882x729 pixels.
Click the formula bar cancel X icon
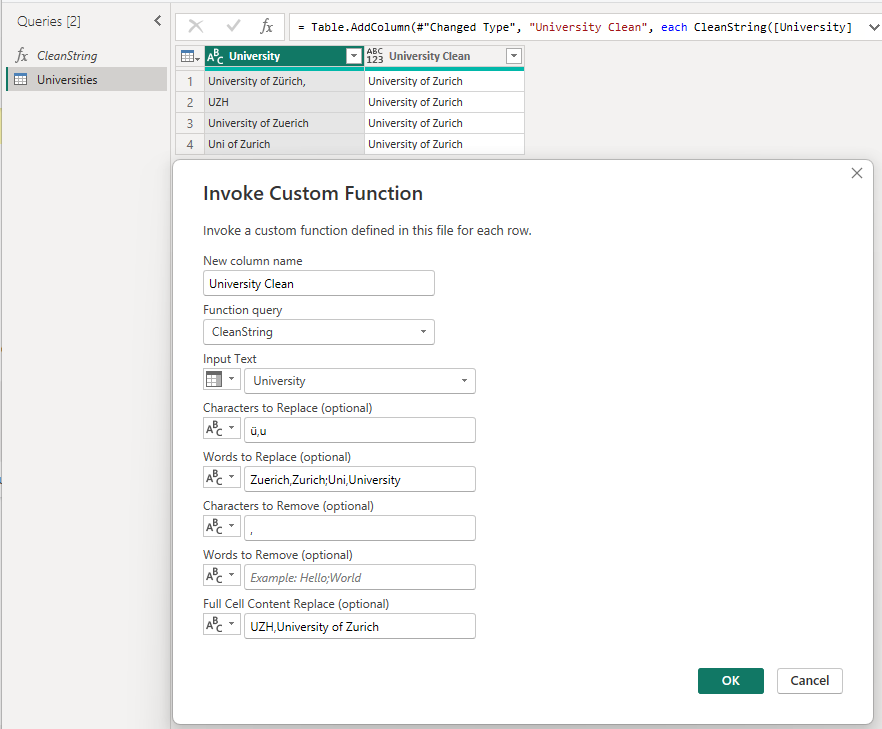(196, 27)
